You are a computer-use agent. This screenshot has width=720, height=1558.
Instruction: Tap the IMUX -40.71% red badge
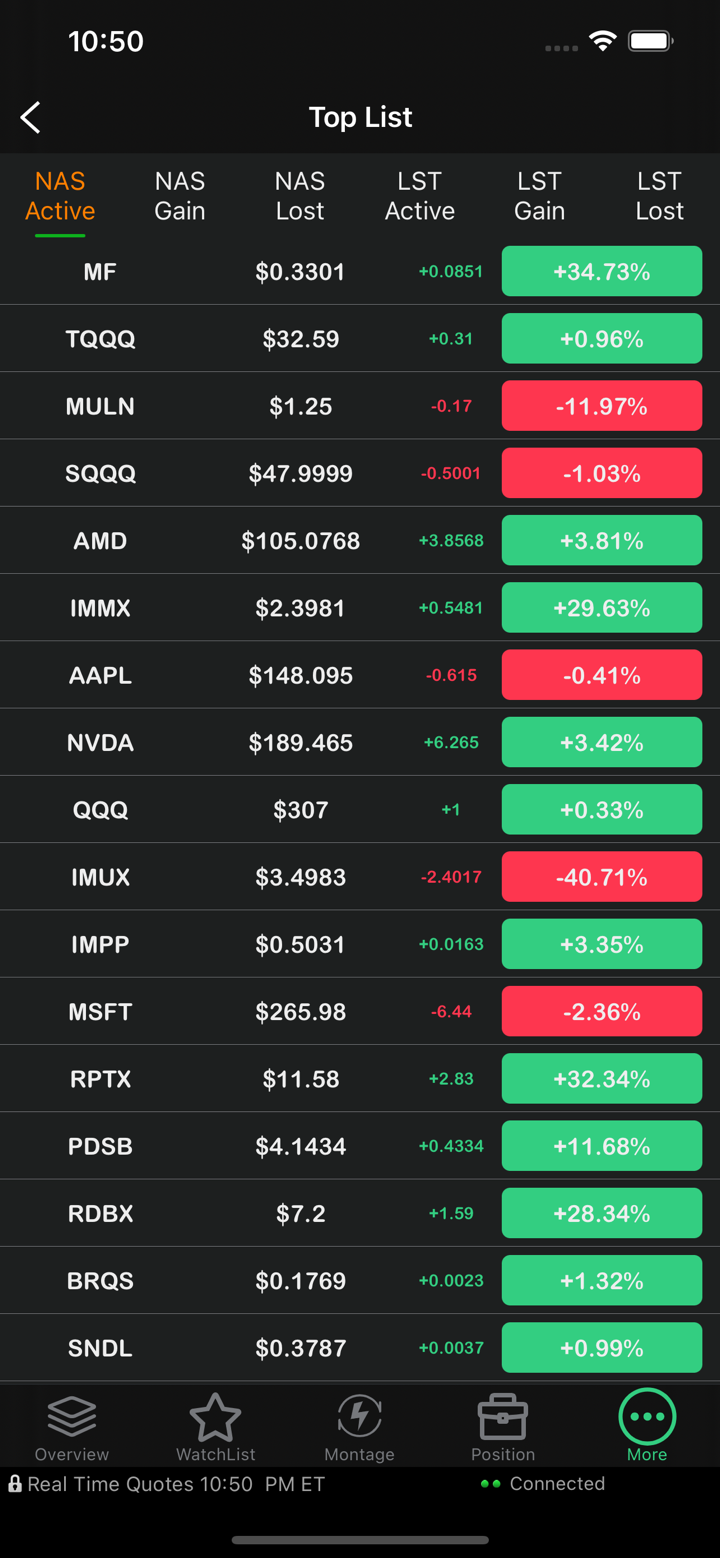click(x=602, y=877)
